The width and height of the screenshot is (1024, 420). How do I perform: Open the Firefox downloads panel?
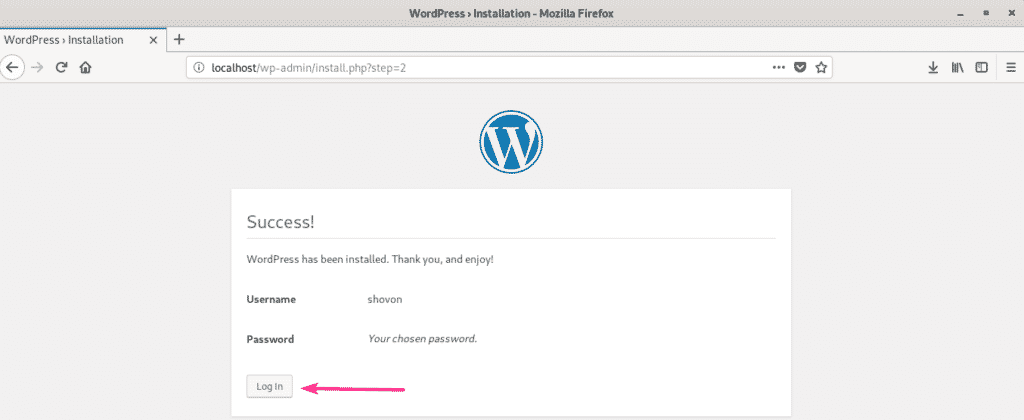(x=932, y=67)
